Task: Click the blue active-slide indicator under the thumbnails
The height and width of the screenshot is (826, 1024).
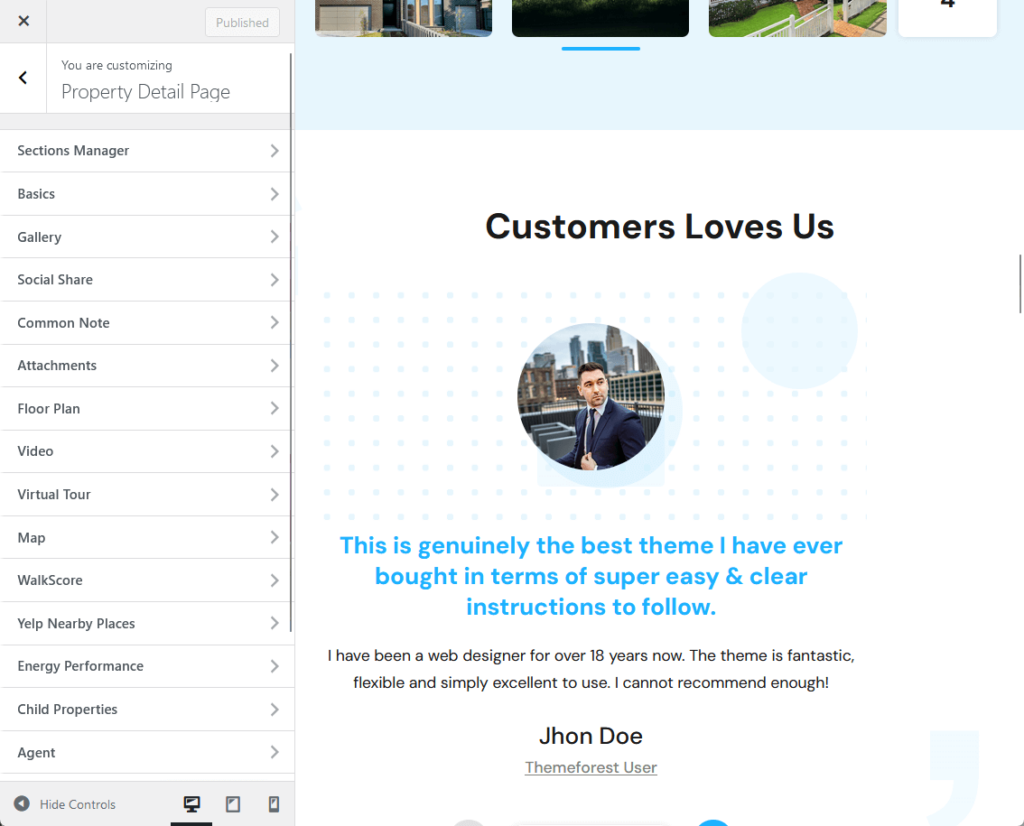Action: point(600,47)
